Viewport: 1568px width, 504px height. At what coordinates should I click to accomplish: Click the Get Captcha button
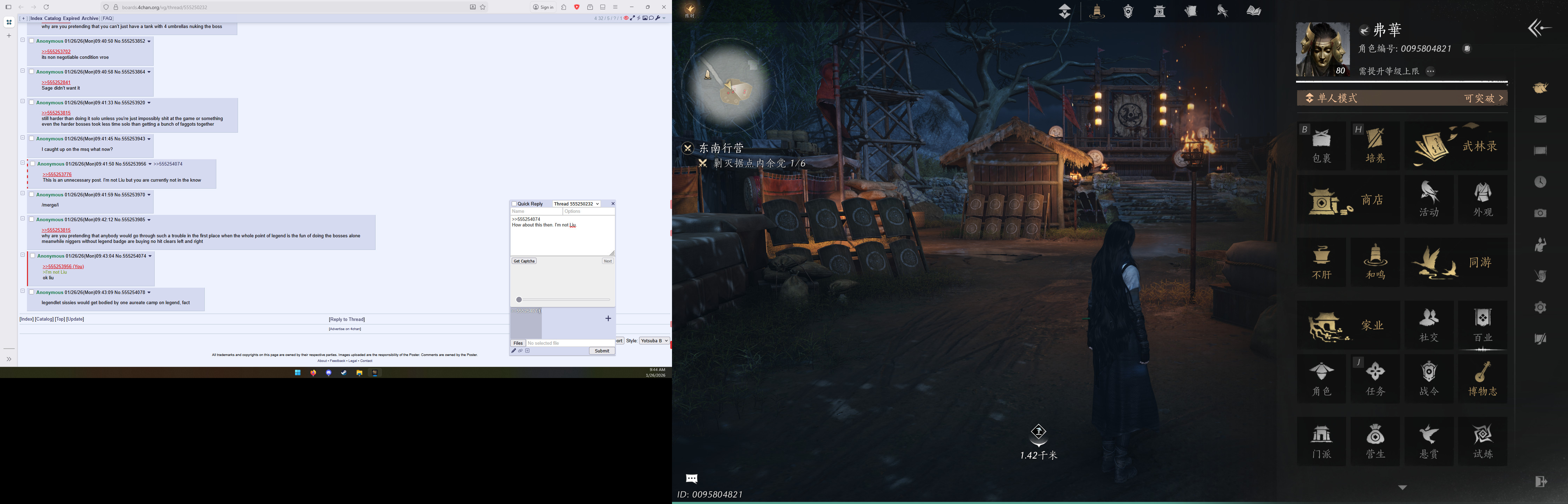coord(524,261)
